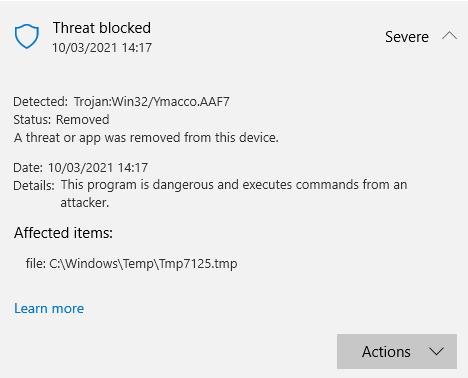468x378 pixels.
Task: Select the Threat blocked heading
Action: coord(102,28)
